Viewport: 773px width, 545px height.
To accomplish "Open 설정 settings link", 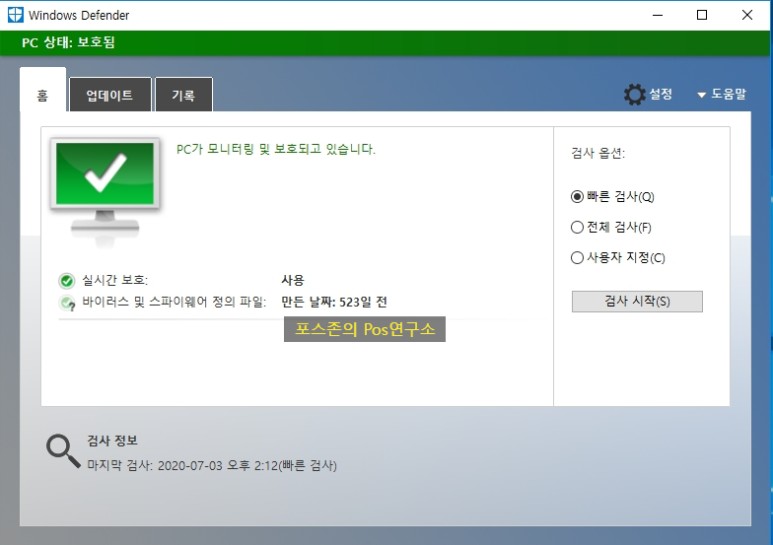I will (x=661, y=94).
